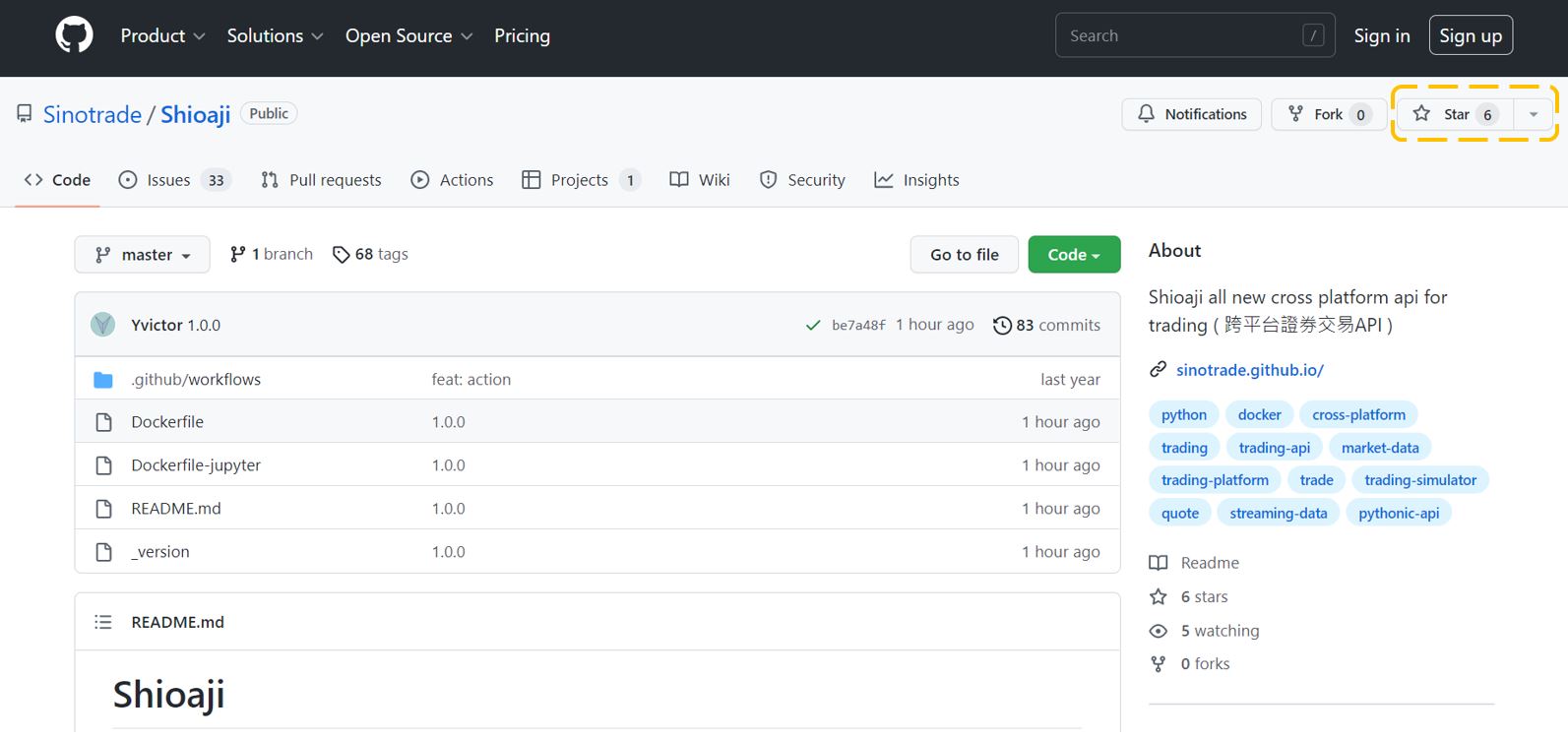Click the repository book icon beside Sinotrade
Viewport: 1568px width, 739px height.
coord(25,114)
